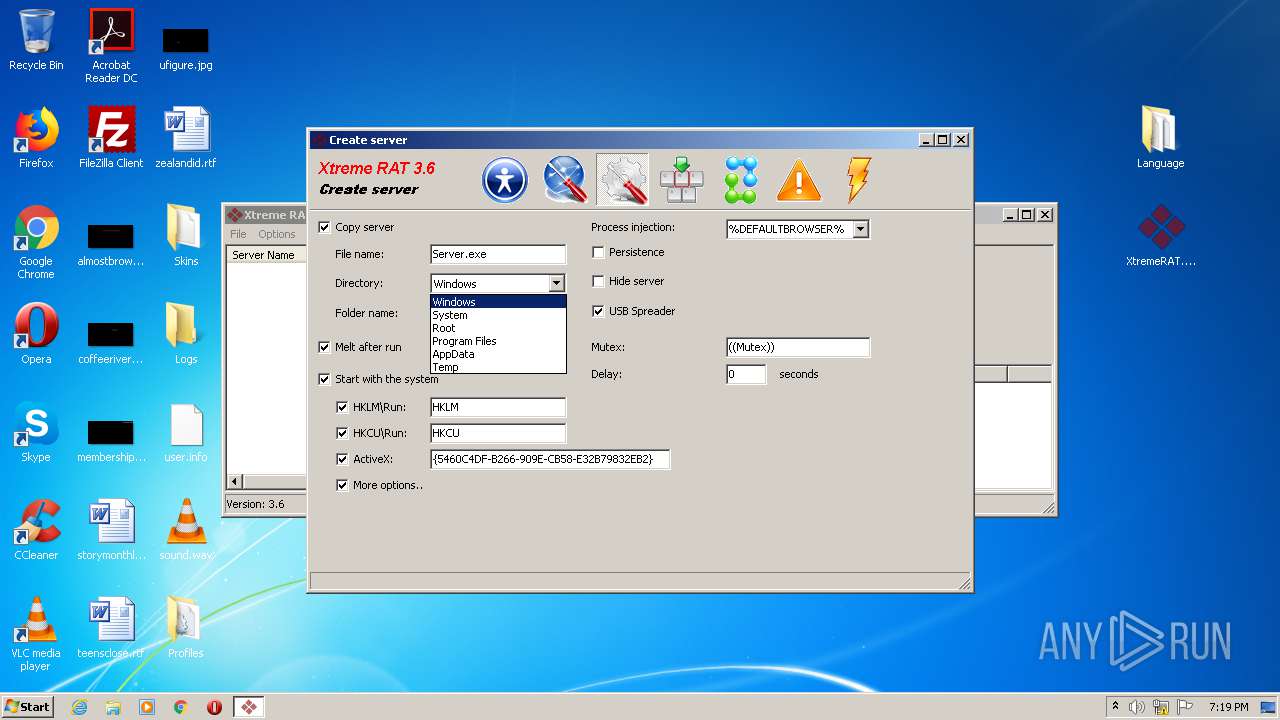Image resolution: width=1280 pixels, height=720 pixels.
Task: Click the blue and green connected-nodes icon
Action: 741,180
